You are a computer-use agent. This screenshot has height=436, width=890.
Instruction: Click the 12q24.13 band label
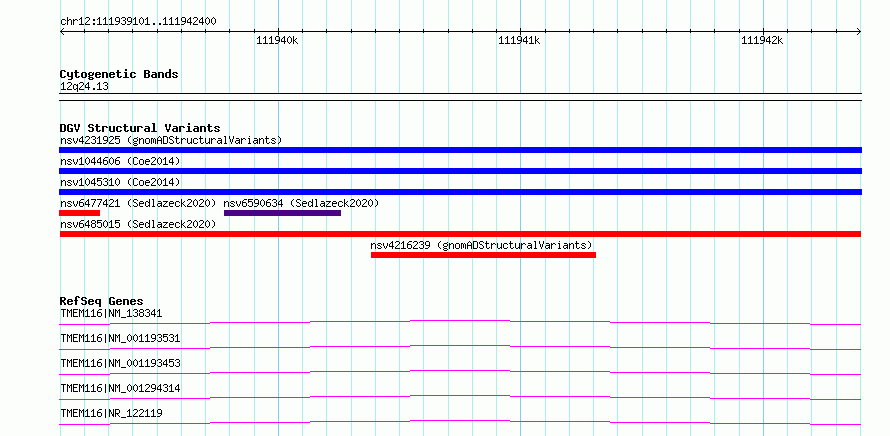tap(84, 87)
